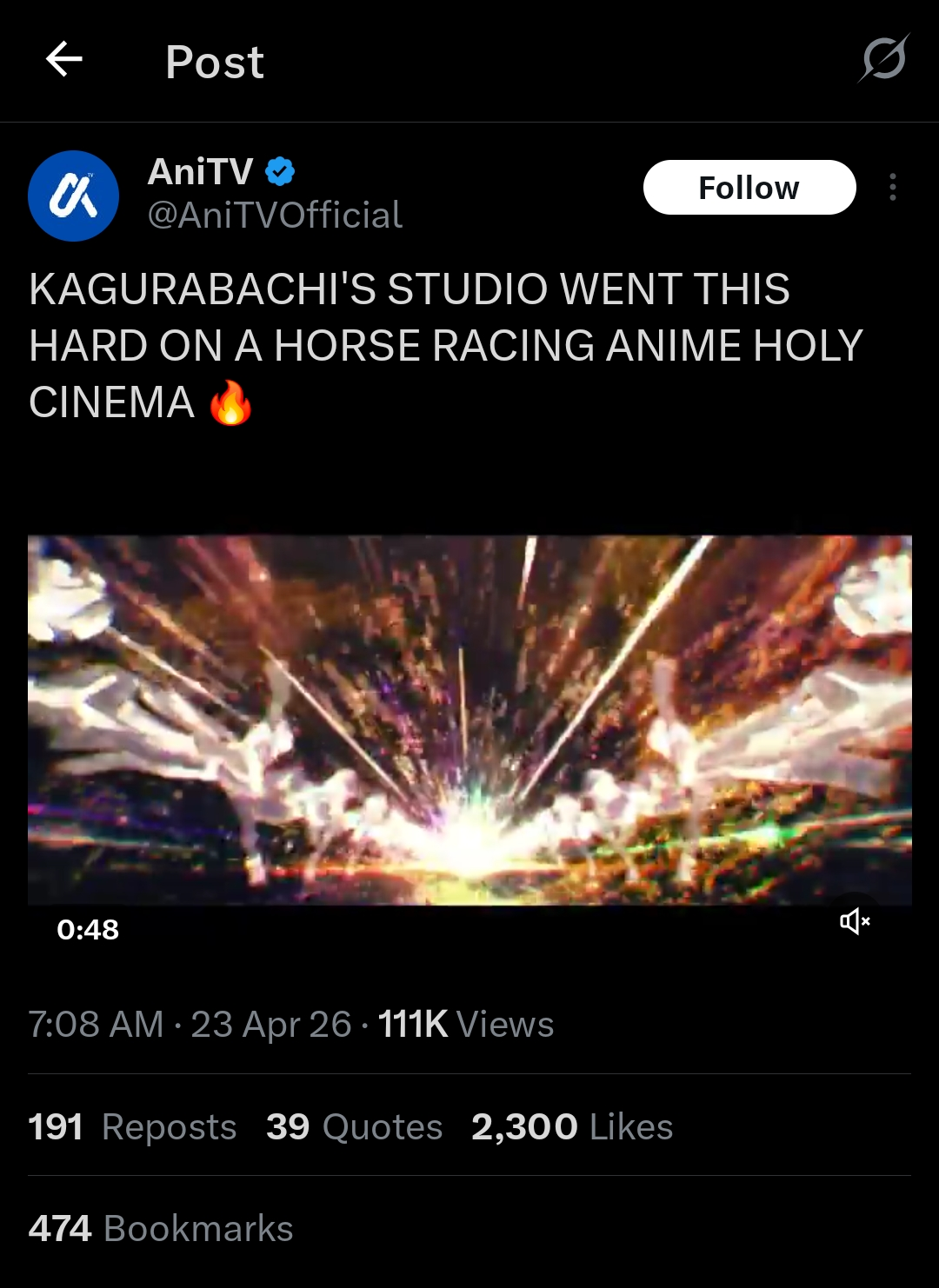The height and width of the screenshot is (1288, 939).
Task: Tap the 0:48 video duration label
Action: tap(88, 929)
